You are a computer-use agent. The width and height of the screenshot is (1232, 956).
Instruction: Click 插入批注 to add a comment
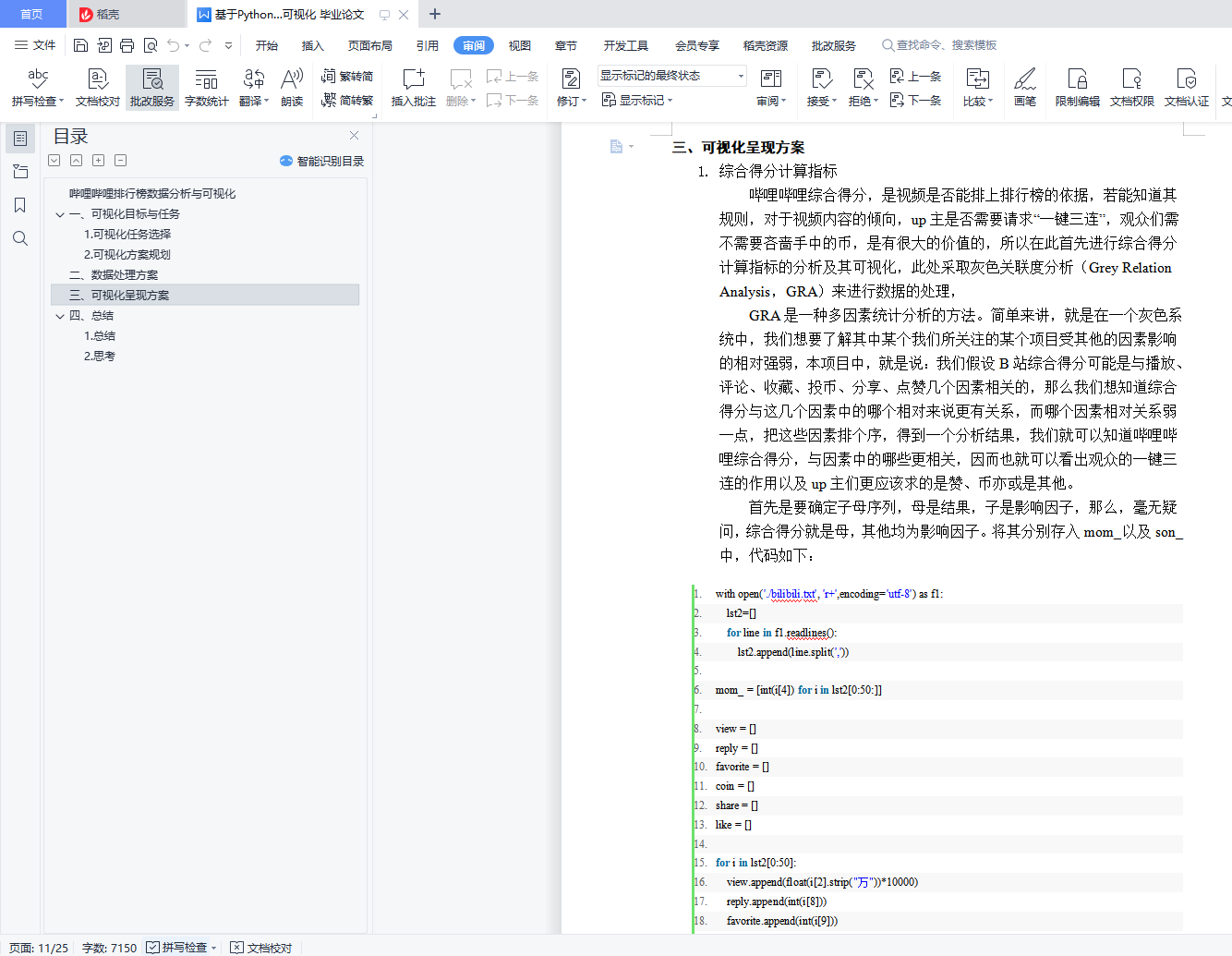click(413, 87)
